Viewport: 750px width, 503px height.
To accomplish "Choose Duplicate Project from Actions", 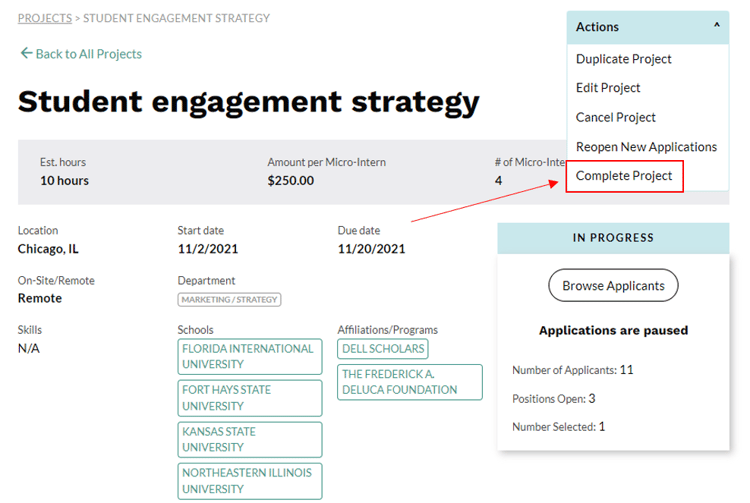I will pos(623,59).
